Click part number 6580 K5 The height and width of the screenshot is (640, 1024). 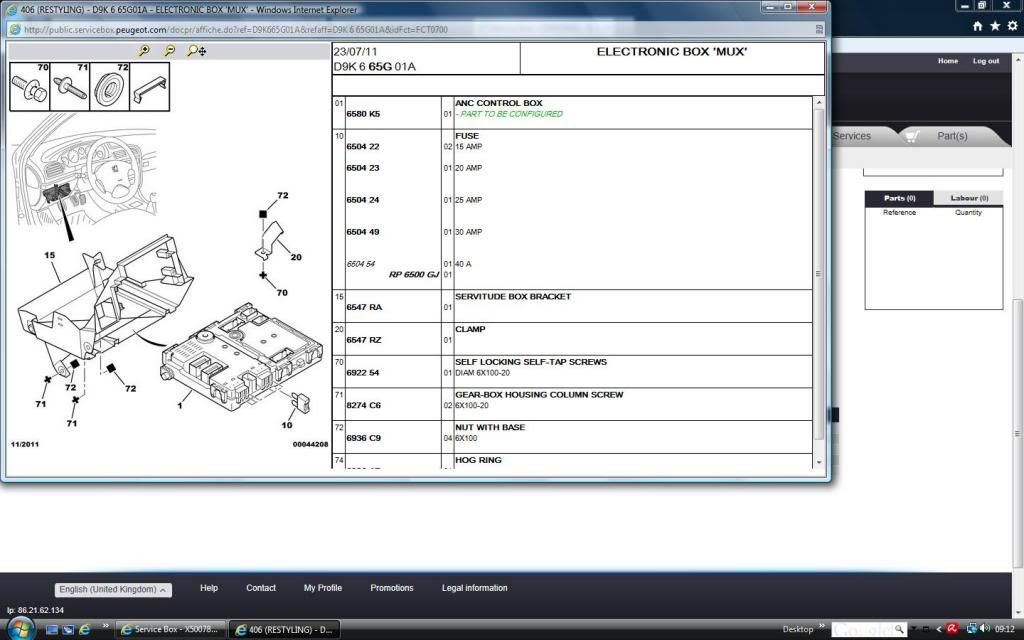(x=363, y=114)
